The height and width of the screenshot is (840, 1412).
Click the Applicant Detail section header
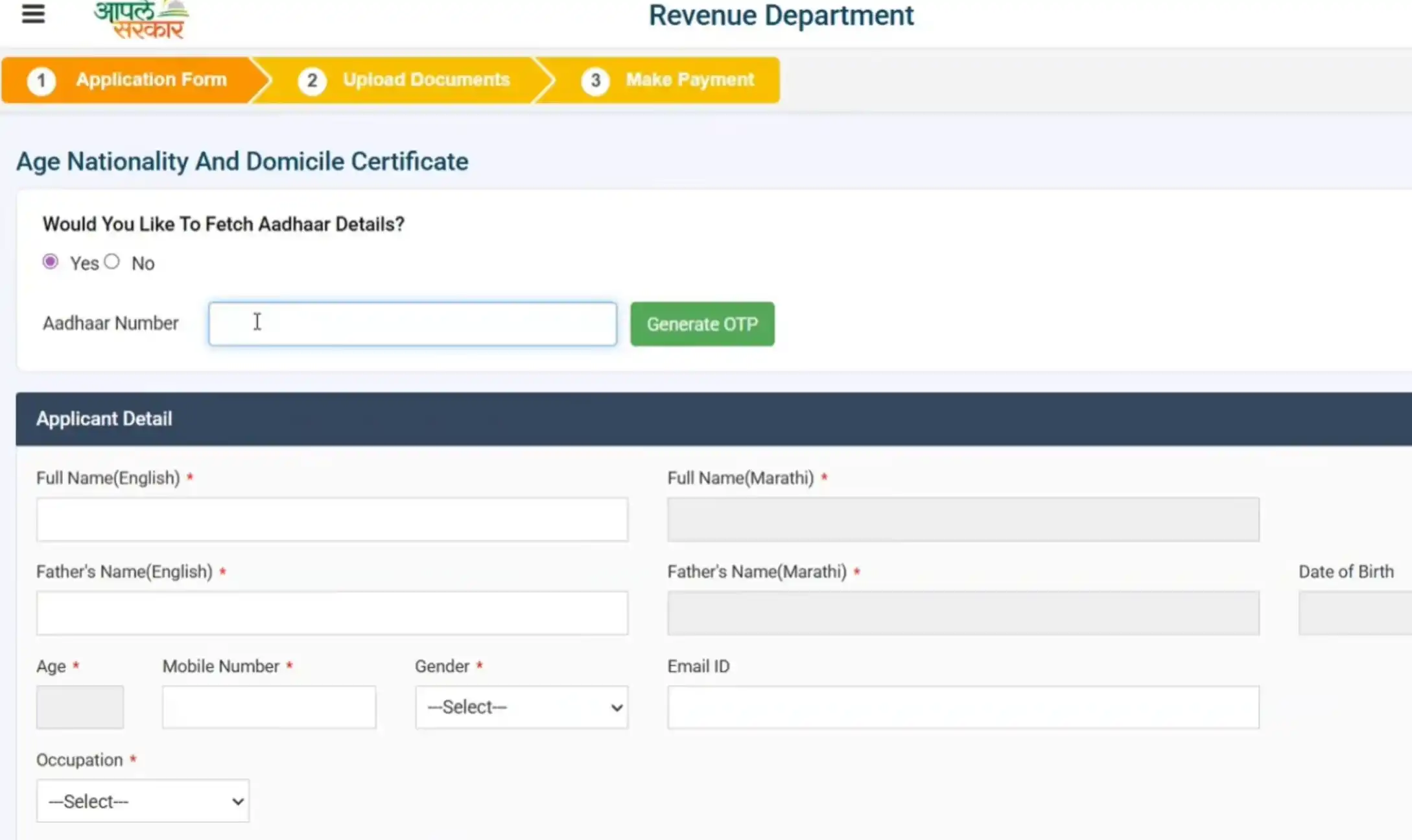click(x=713, y=419)
